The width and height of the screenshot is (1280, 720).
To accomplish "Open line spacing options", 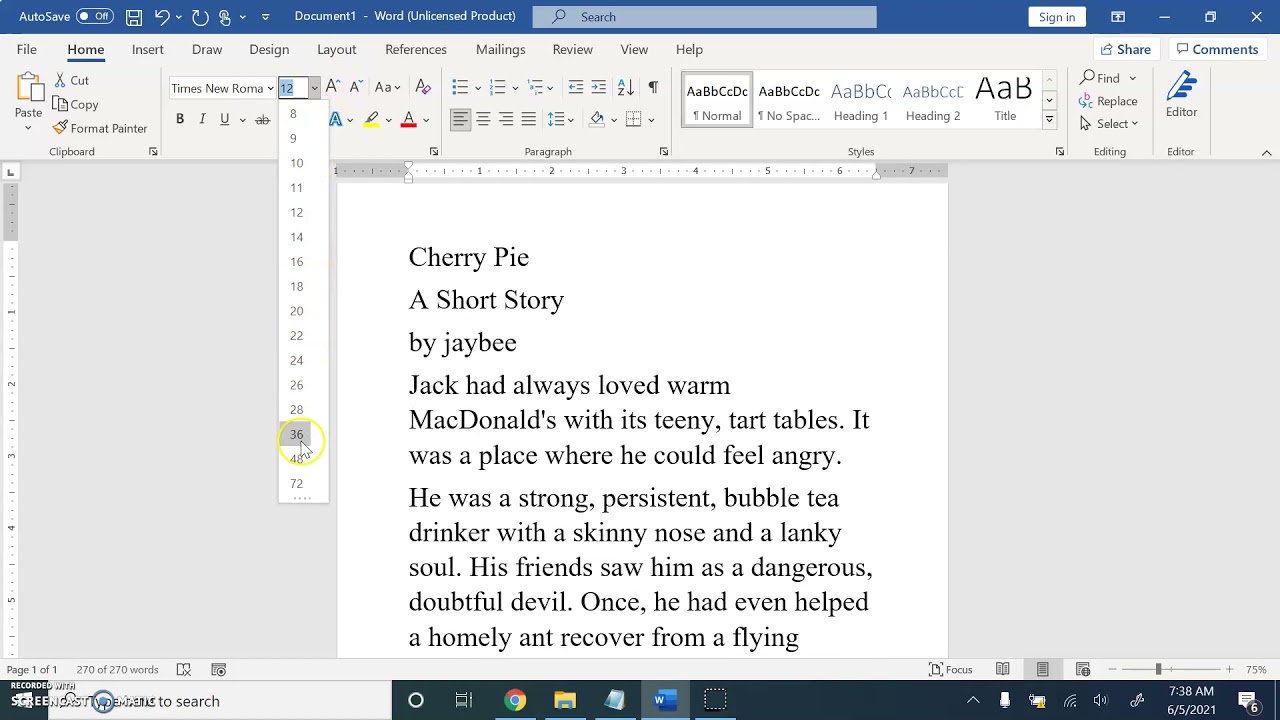I will point(561,119).
